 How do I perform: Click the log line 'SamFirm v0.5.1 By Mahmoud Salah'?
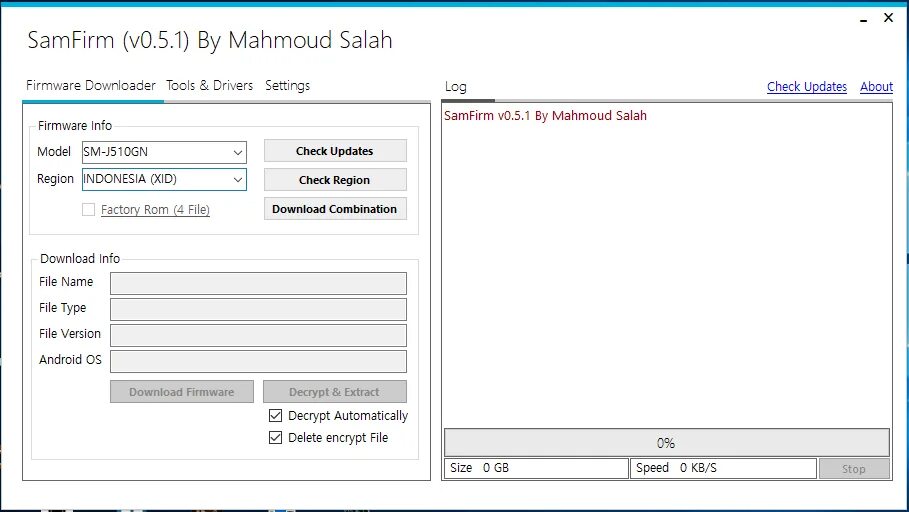click(545, 115)
